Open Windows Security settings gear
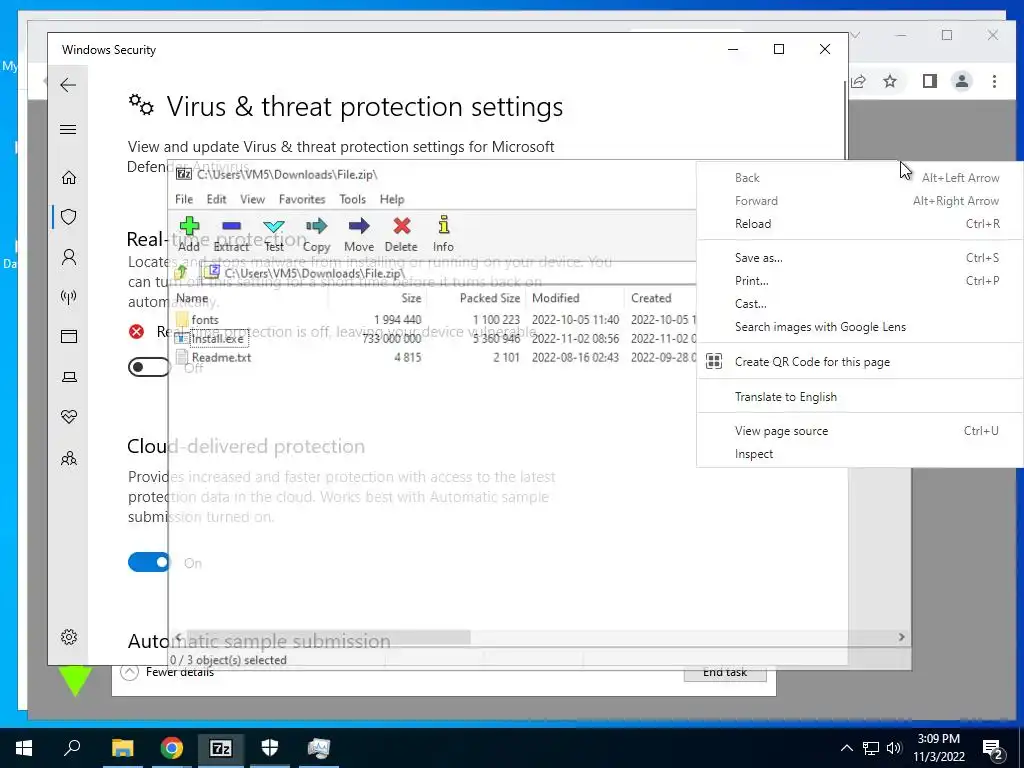Viewport: 1024px width, 768px height. pos(69,637)
